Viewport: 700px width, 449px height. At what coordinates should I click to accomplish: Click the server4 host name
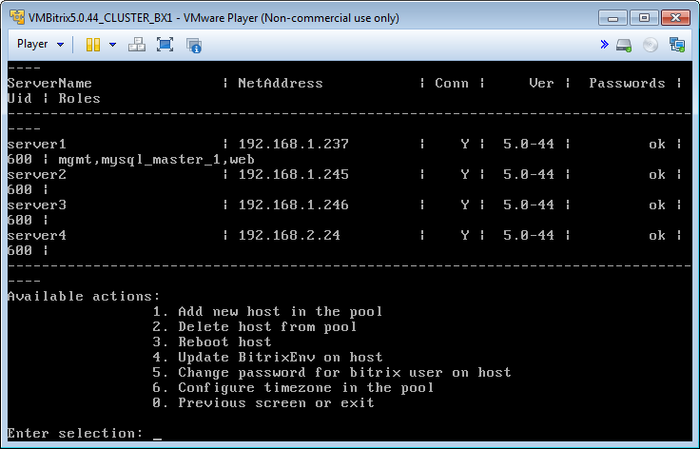coord(37,235)
